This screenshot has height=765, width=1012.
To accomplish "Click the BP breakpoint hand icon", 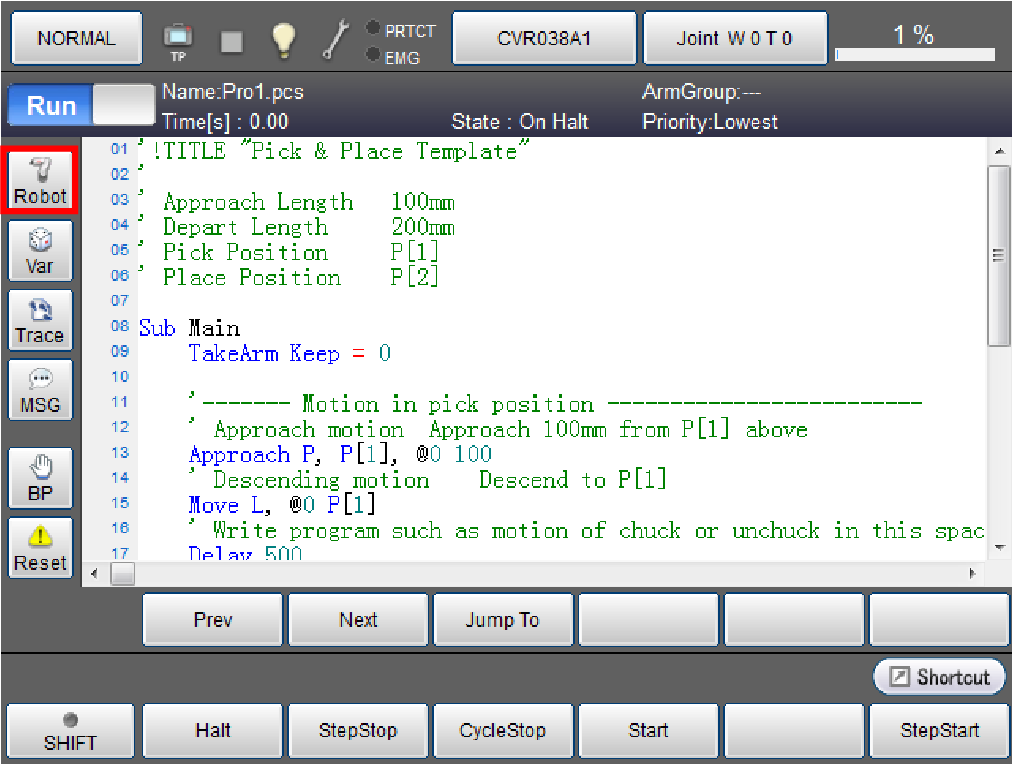I will coord(39,479).
